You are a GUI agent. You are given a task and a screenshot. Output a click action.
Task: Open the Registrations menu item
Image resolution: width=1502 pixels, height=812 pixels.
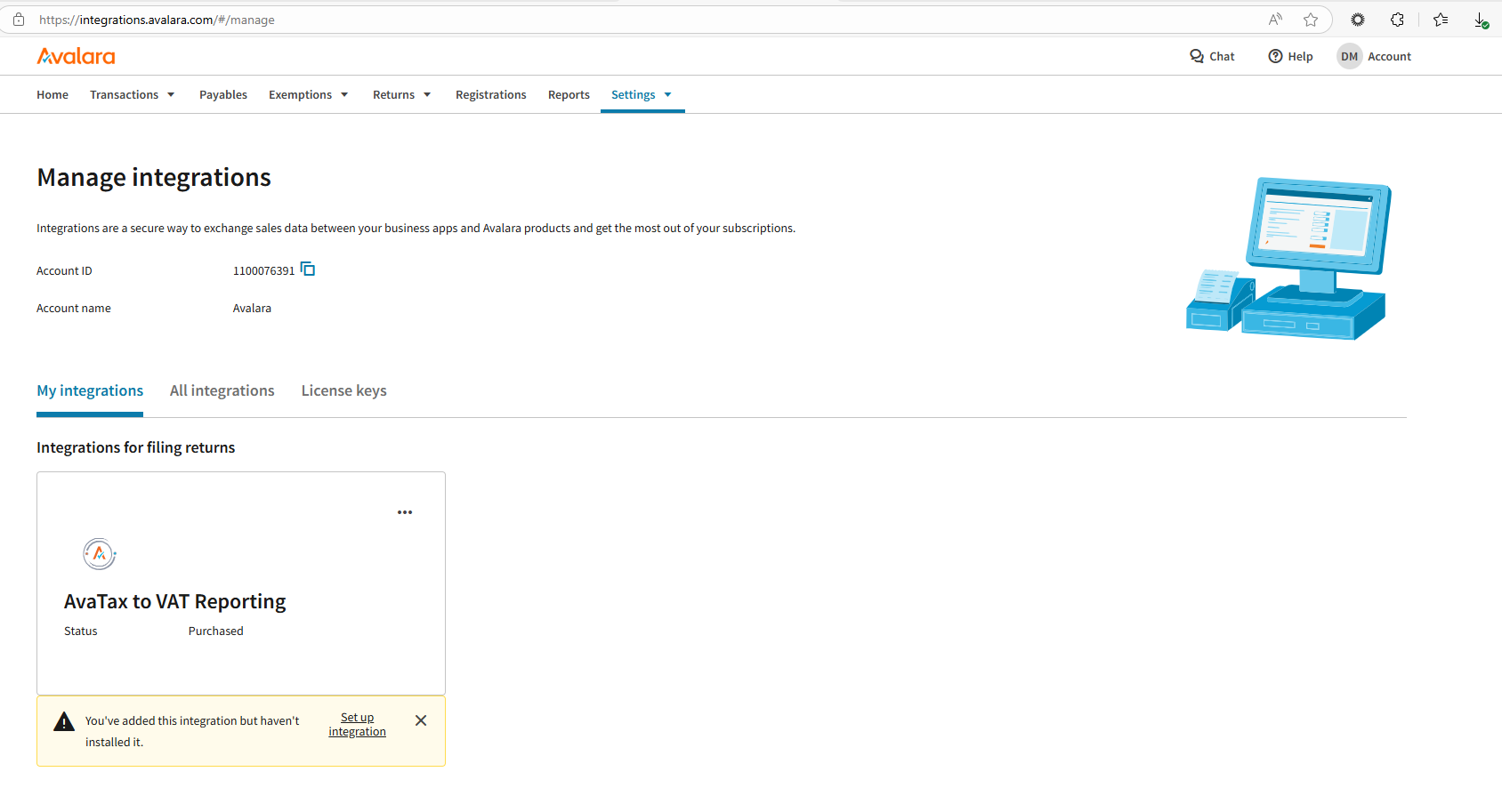pos(491,94)
